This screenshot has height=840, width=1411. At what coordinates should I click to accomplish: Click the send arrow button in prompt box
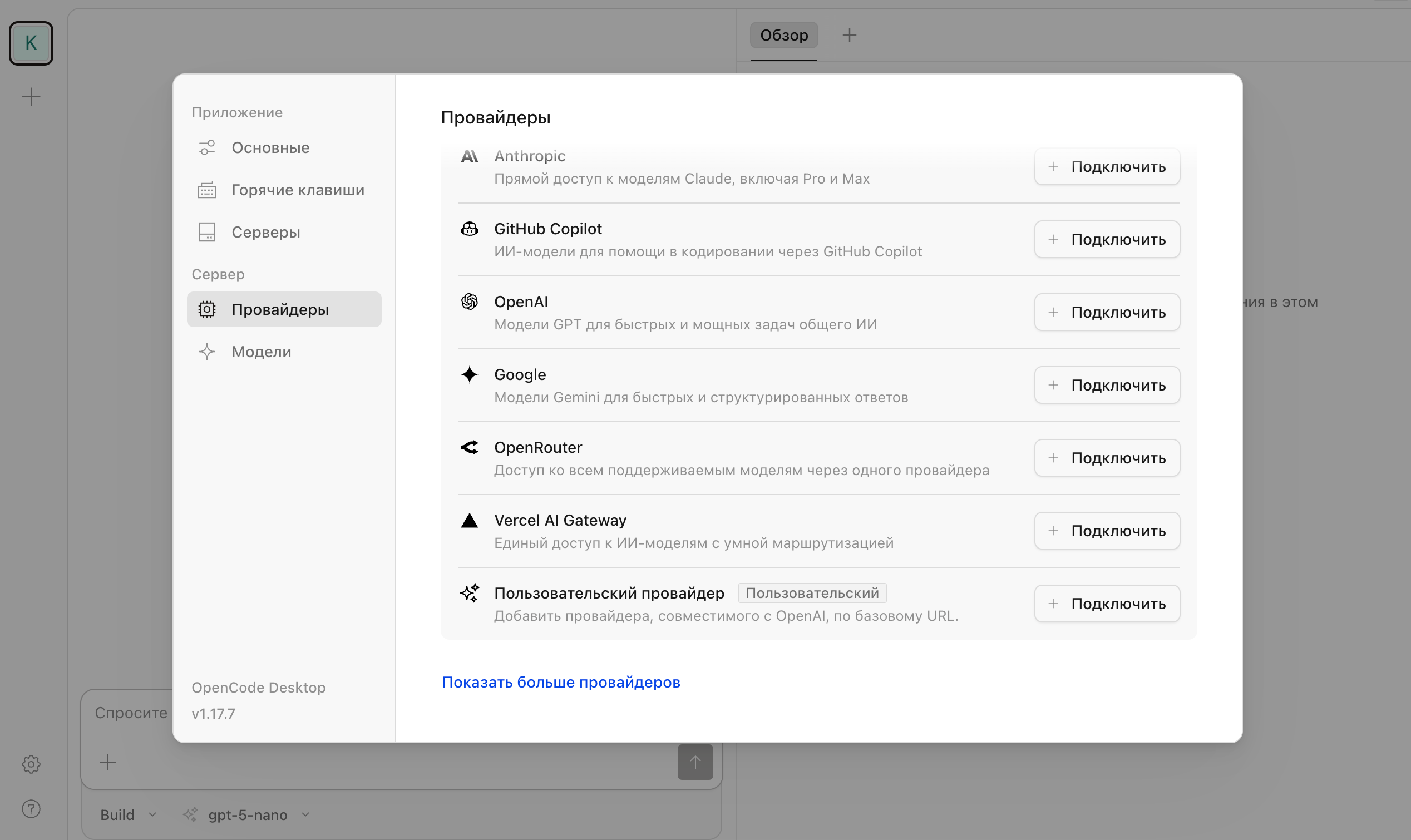click(695, 762)
